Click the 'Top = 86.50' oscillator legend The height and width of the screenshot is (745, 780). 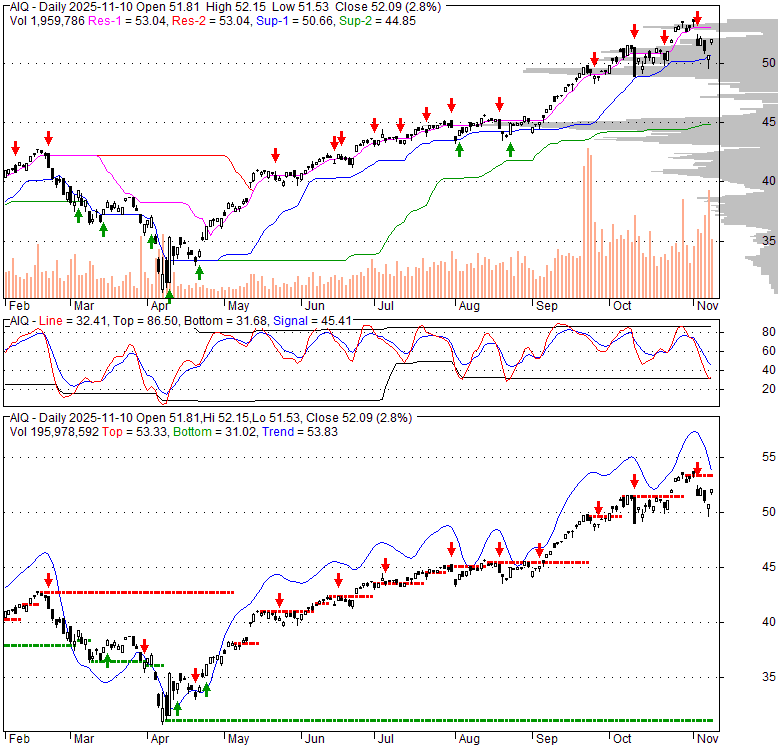[x=145, y=321]
